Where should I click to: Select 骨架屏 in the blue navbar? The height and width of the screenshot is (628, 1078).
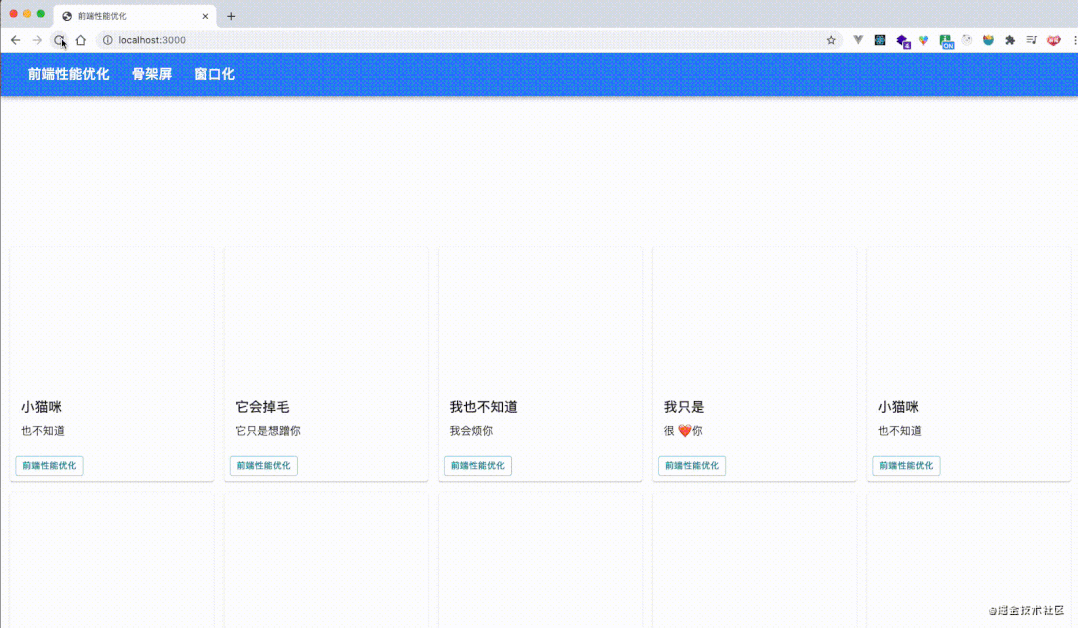click(152, 74)
